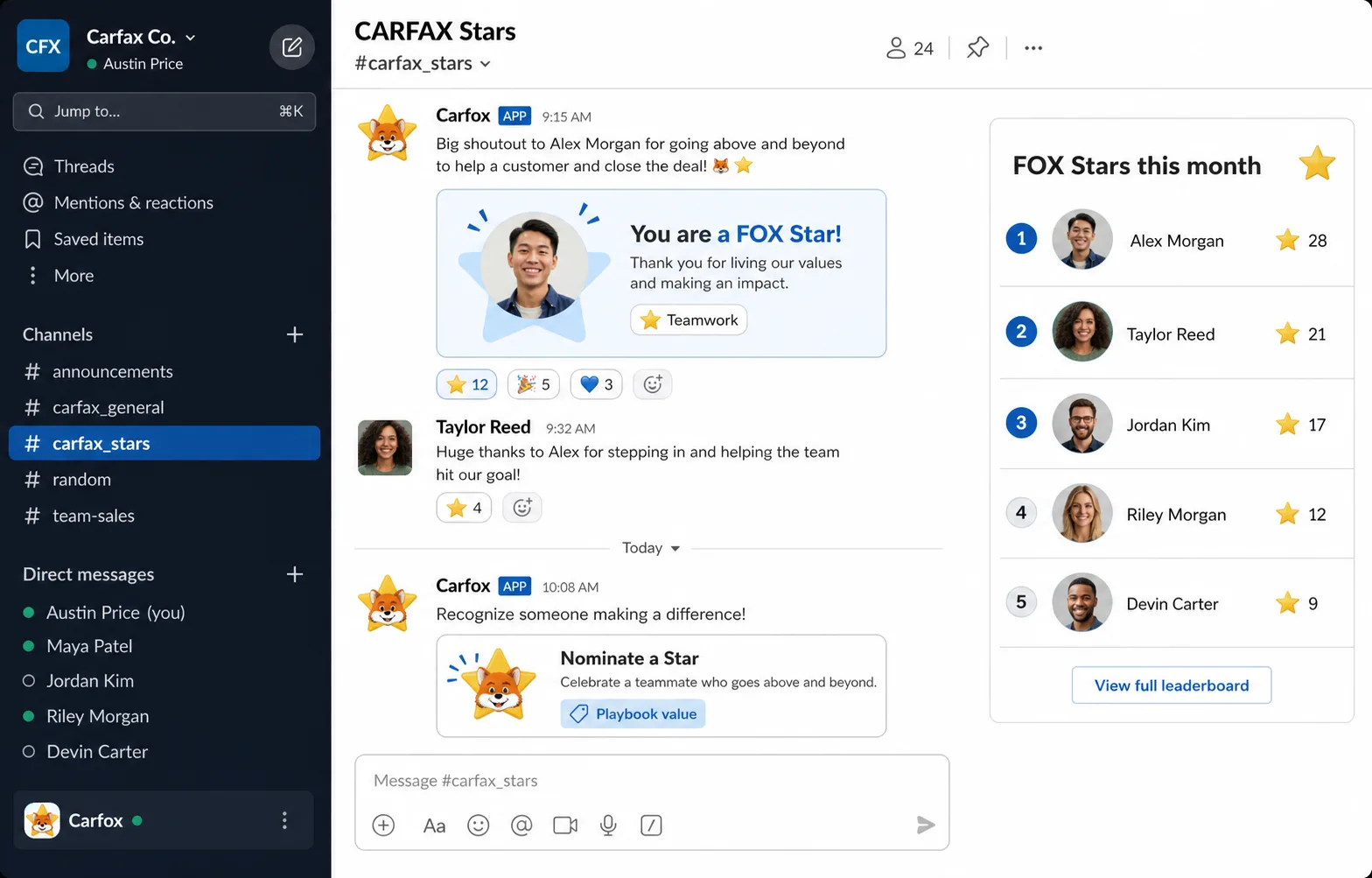Click the Carfox app icon in sidebar footer

tap(42, 820)
